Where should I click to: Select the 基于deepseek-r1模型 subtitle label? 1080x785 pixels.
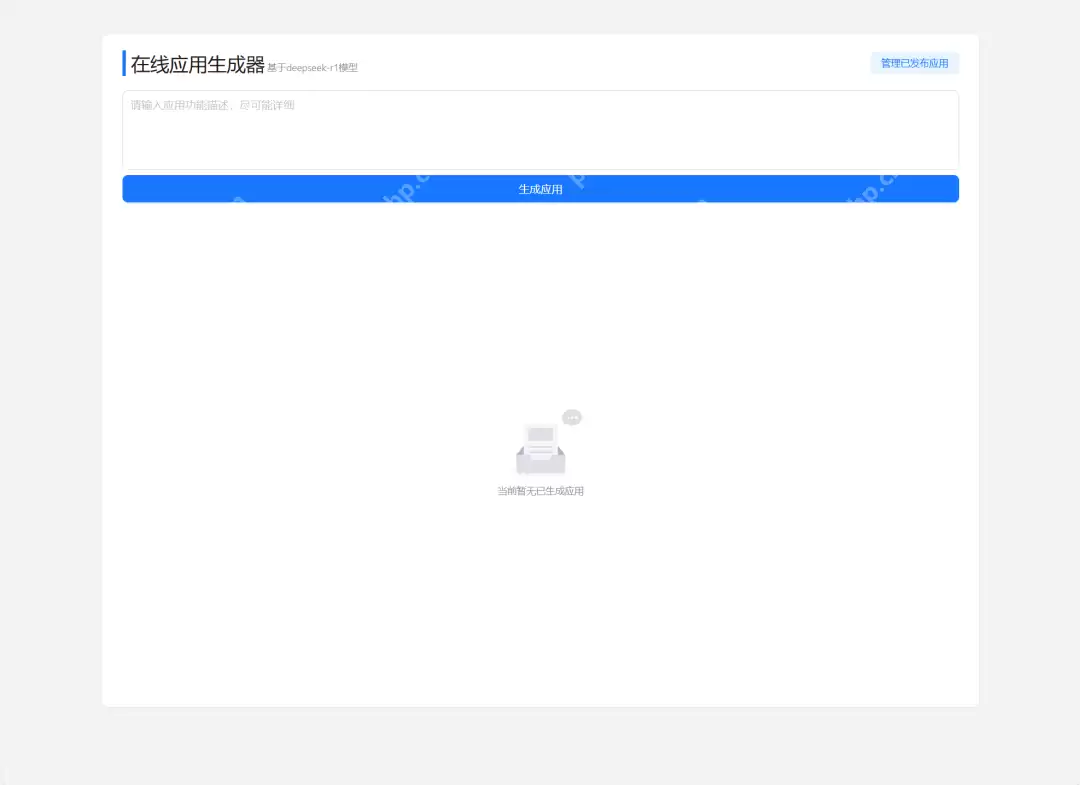click(x=311, y=67)
